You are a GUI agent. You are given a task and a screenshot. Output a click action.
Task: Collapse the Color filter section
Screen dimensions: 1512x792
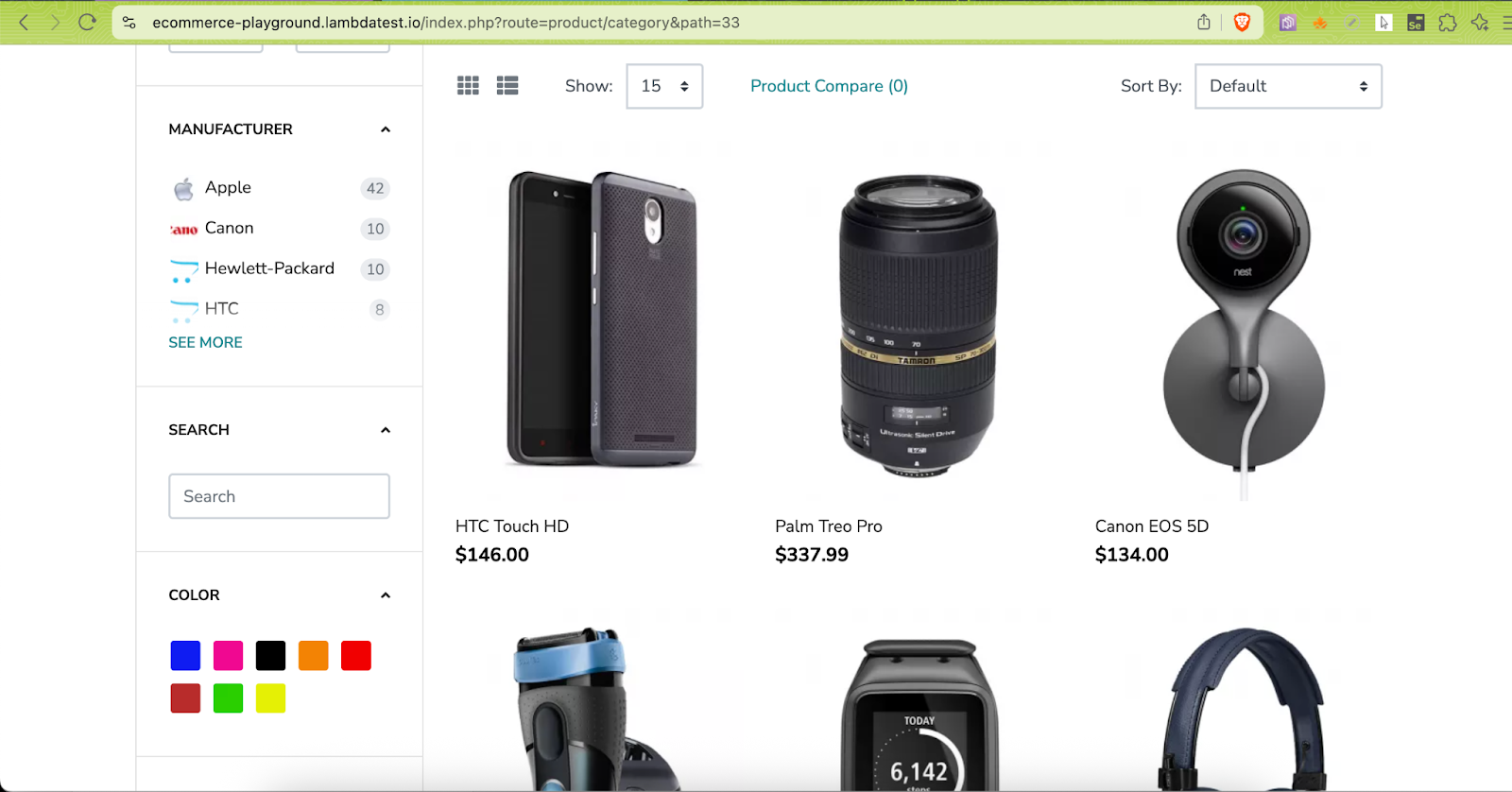point(385,595)
